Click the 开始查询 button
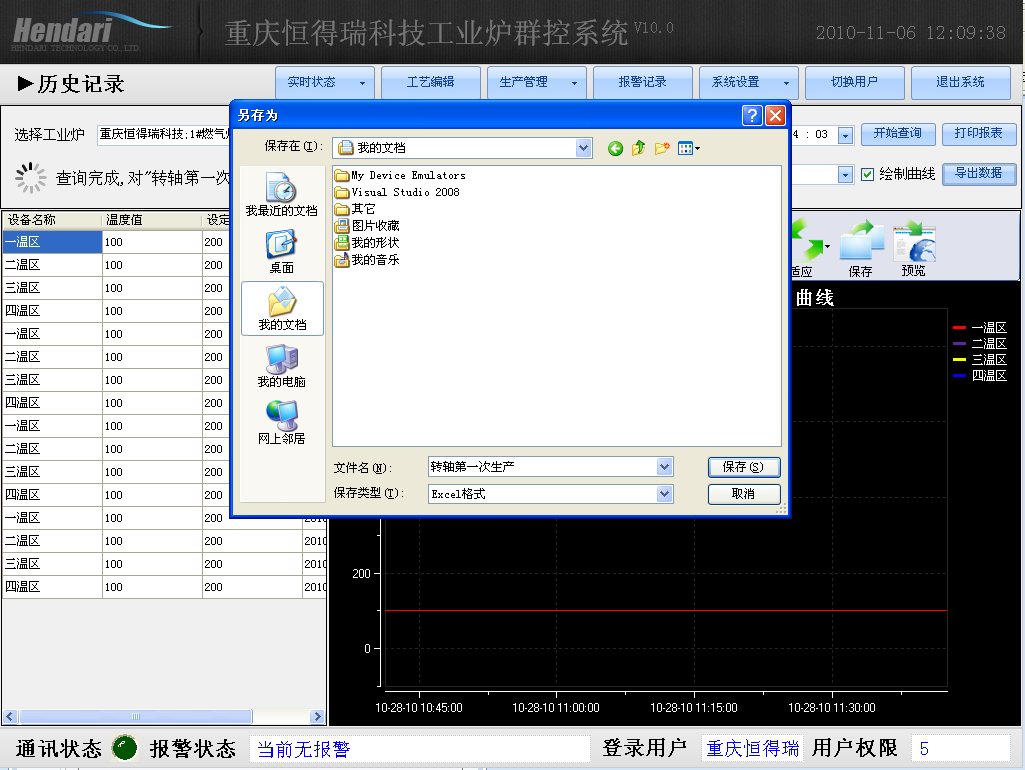 pos(897,134)
